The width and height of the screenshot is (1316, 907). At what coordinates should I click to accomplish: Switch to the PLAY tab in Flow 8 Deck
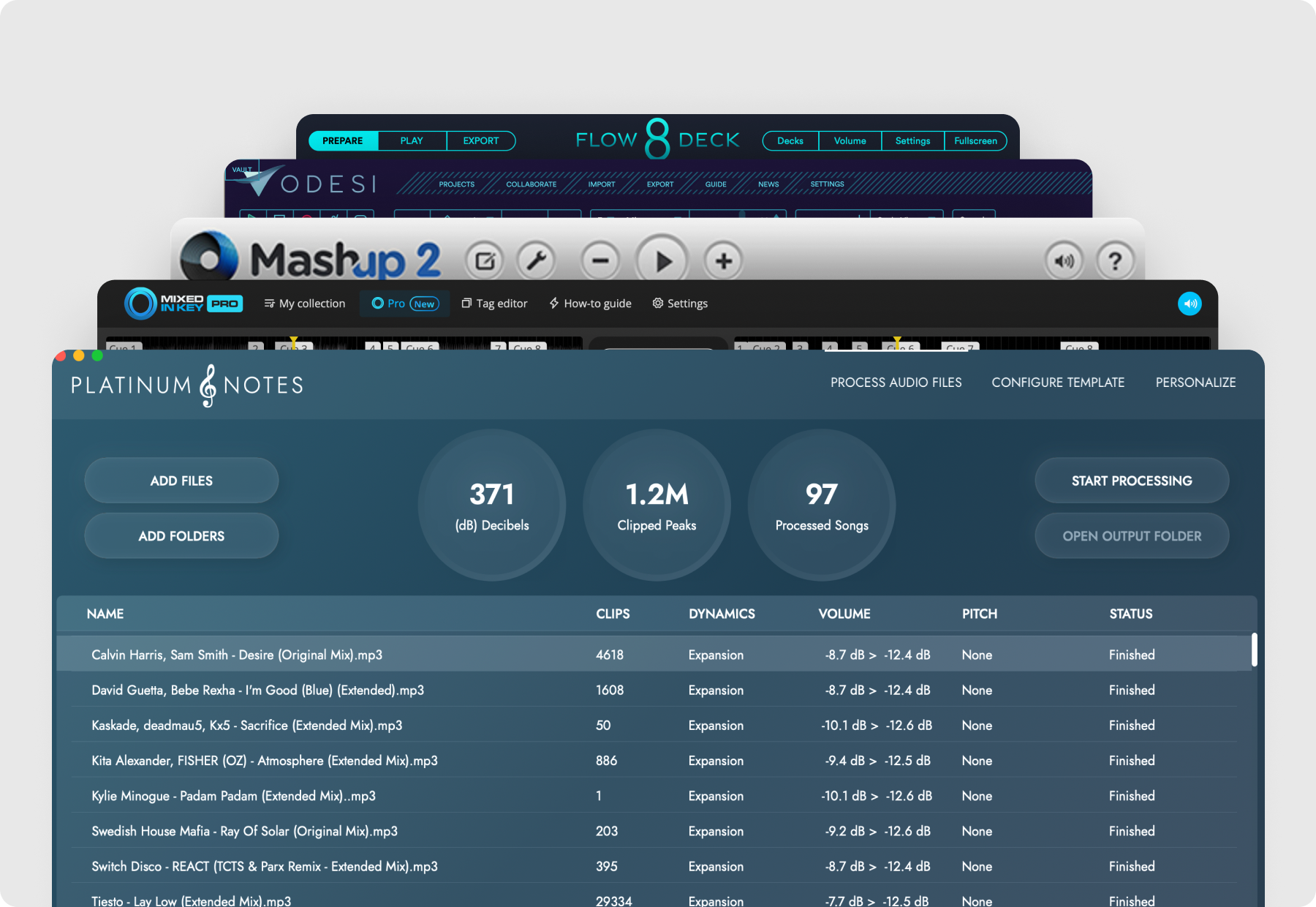[412, 140]
